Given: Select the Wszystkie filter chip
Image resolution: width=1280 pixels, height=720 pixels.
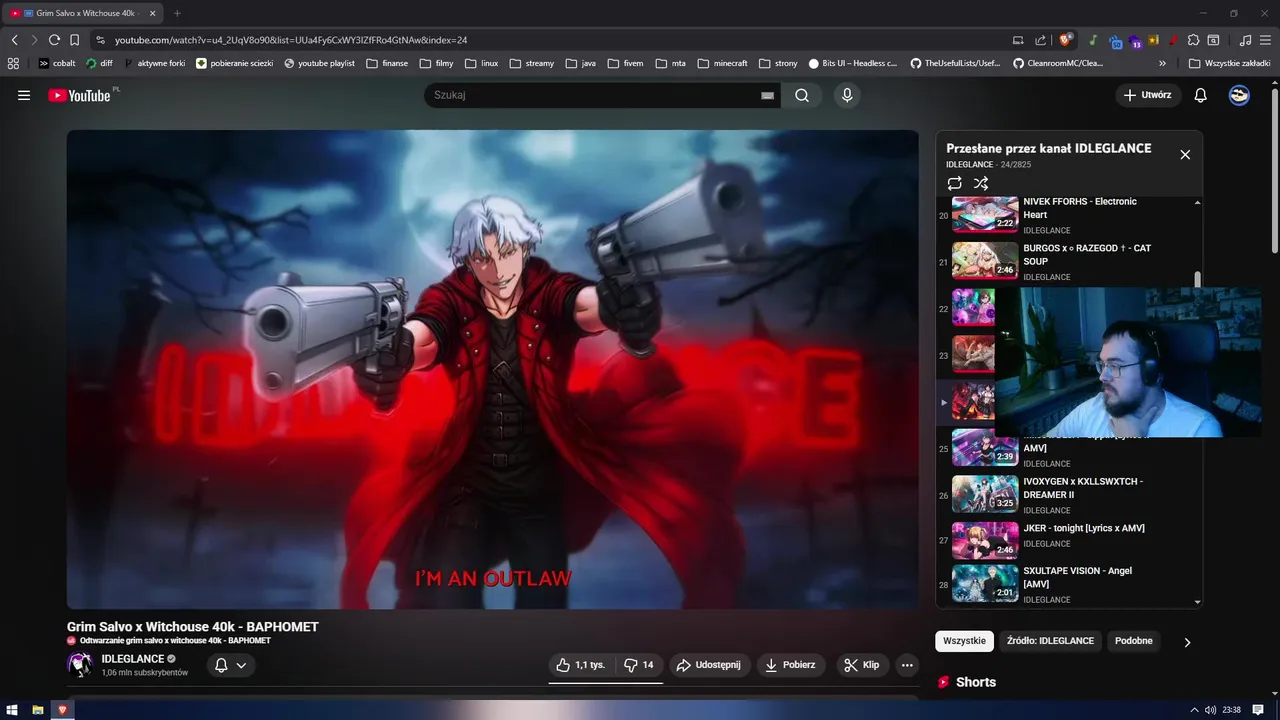Looking at the screenshot, I should pyautogui.click(x=964, y=641).
